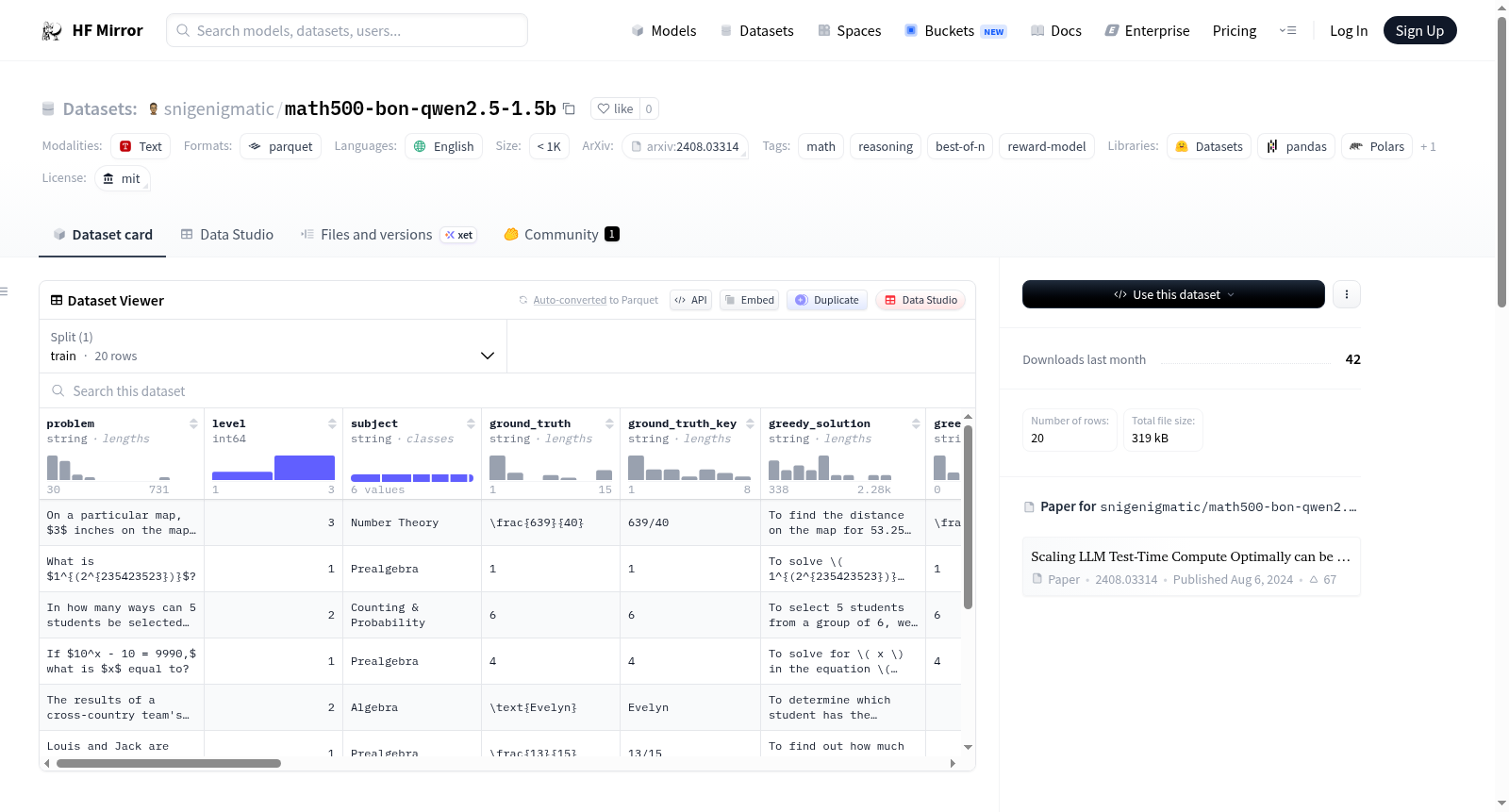Open the three-dot menu beside Use this dataset

tap(1347, 294)
